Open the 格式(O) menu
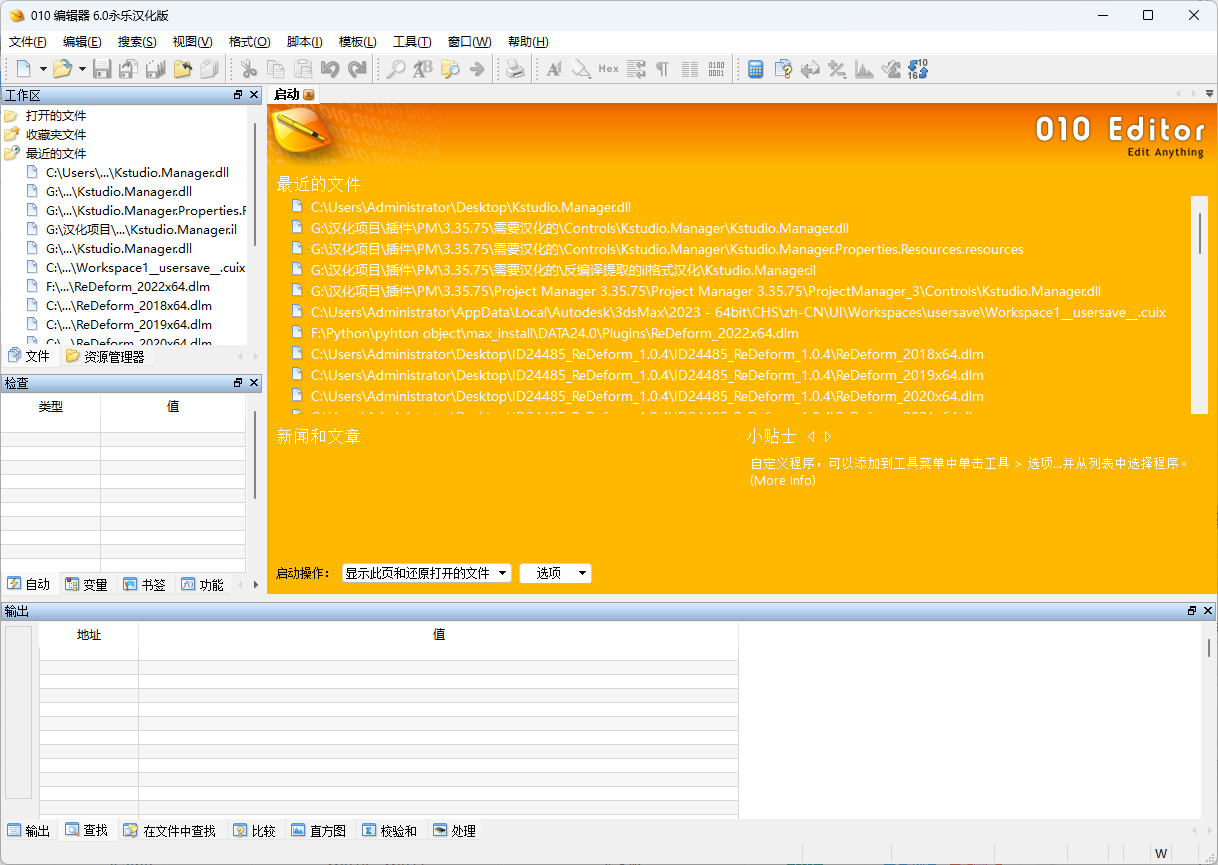The width and height of the screenshot is (1218, 865). (249, 42)
